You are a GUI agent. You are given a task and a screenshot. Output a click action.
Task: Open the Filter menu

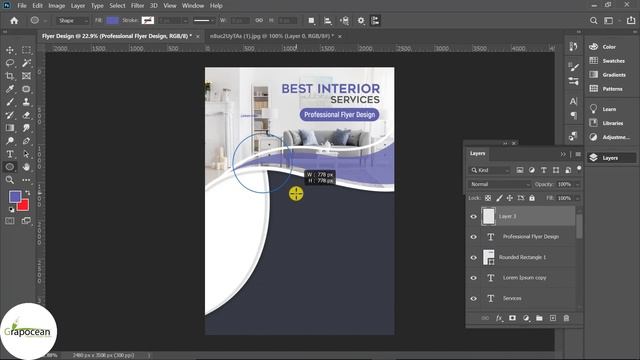138,6
